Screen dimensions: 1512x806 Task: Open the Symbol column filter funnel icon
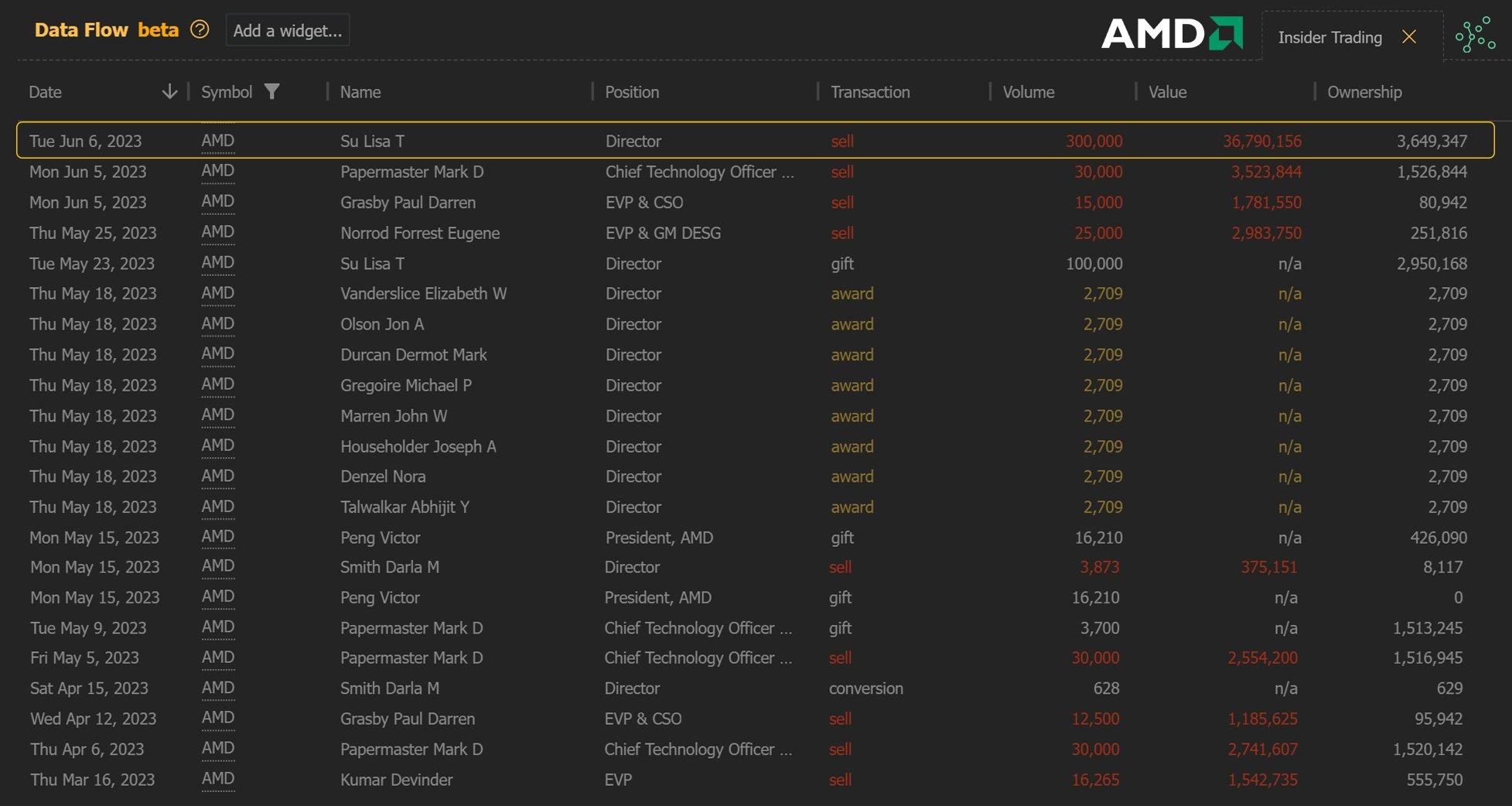click(x=271, y=92)
